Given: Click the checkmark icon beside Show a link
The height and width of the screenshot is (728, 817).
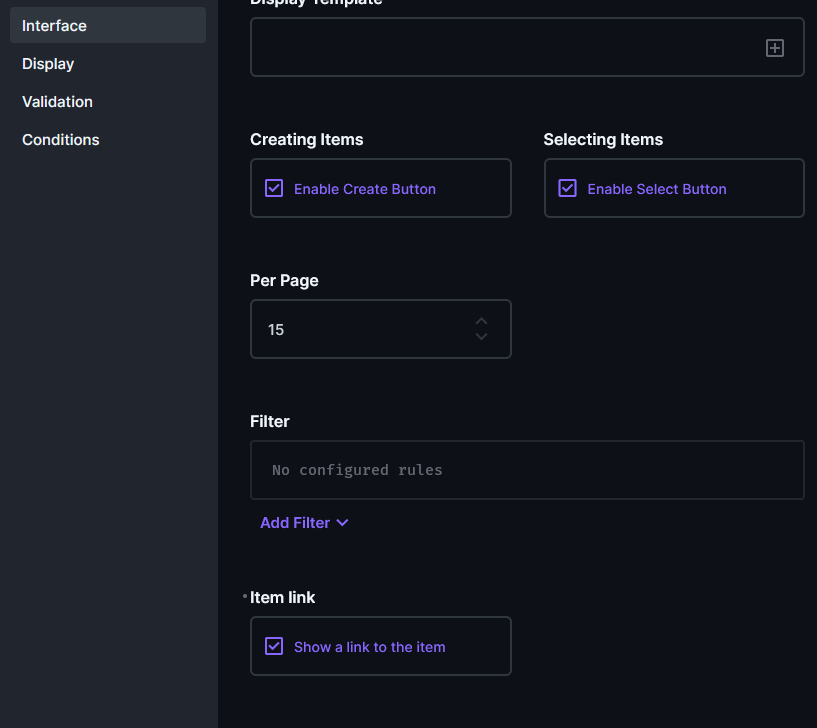Looking at the screenshot, I should click(x=273, y=646).
